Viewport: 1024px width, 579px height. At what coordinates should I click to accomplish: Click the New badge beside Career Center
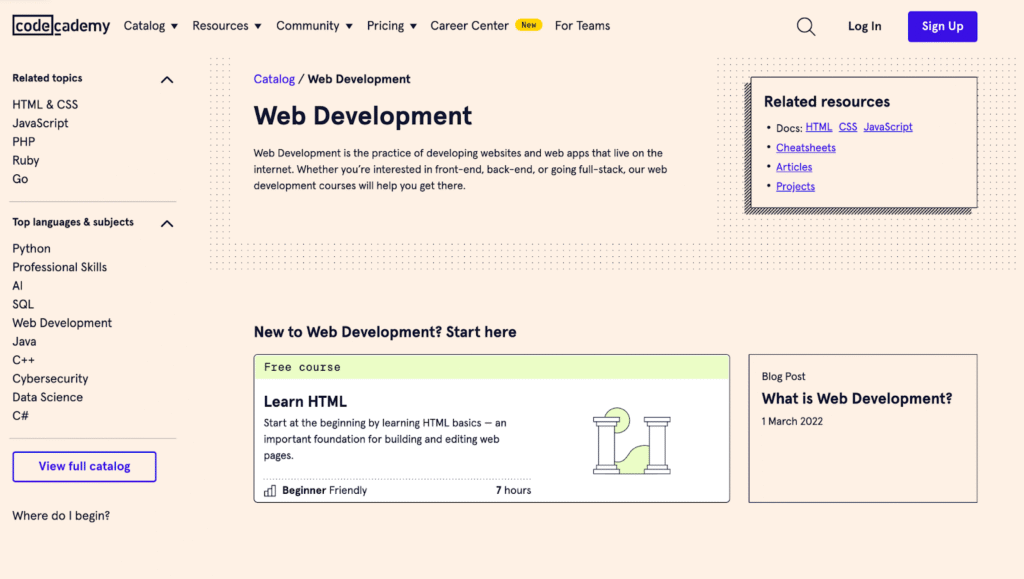[x=528, y=25]
